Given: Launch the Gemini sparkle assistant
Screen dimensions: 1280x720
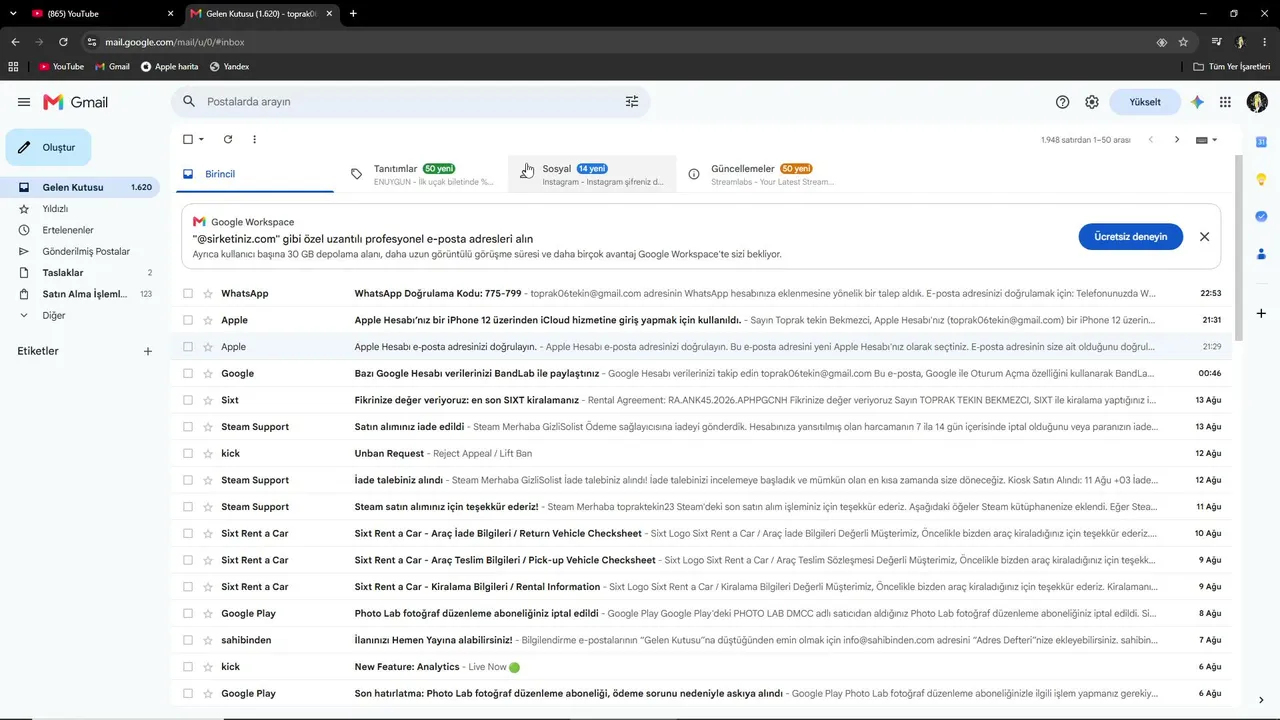Looking at the screenshot, I should [1197, 102].
